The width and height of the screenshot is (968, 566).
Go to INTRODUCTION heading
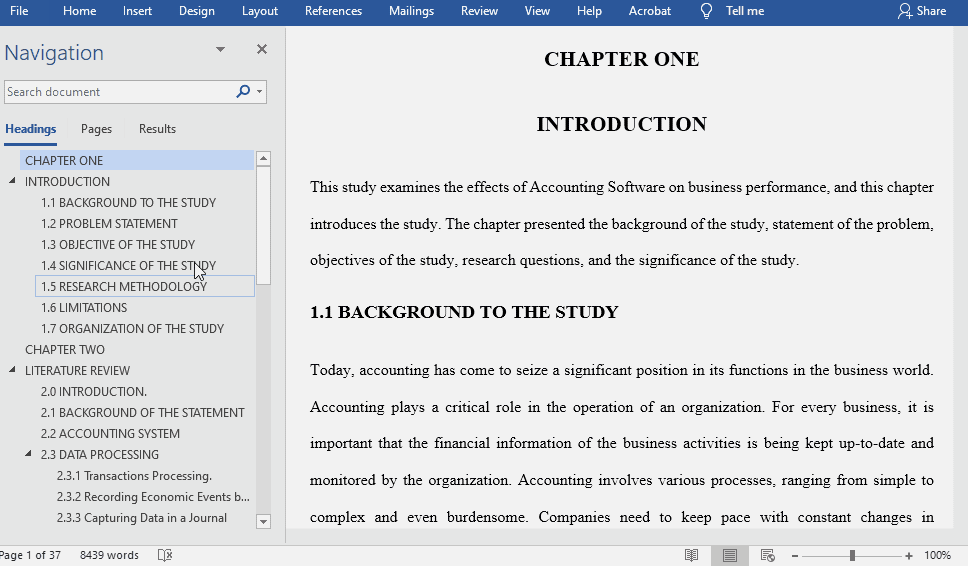pos(67,181)
